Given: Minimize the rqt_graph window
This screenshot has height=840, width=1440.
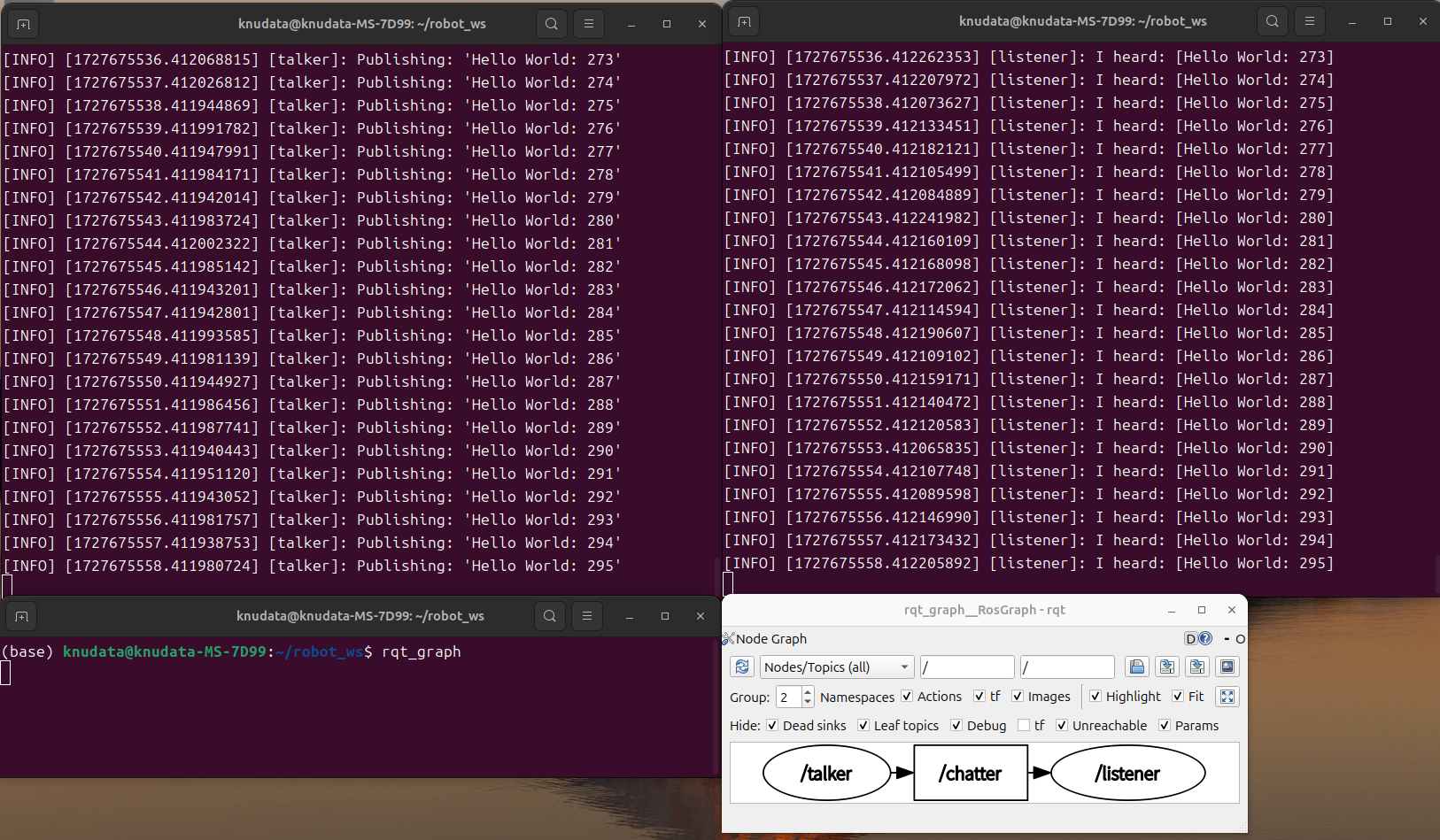Looking at the screenshot, I should (1172, 610).
